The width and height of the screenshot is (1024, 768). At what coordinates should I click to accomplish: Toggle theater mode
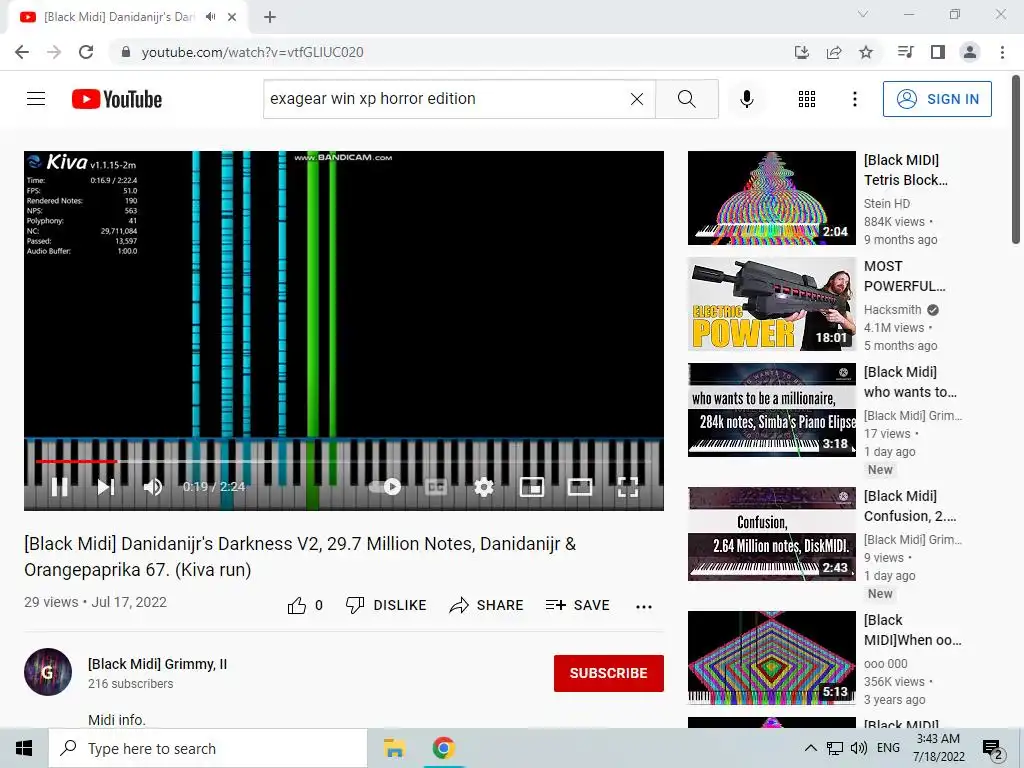[580, 487]
